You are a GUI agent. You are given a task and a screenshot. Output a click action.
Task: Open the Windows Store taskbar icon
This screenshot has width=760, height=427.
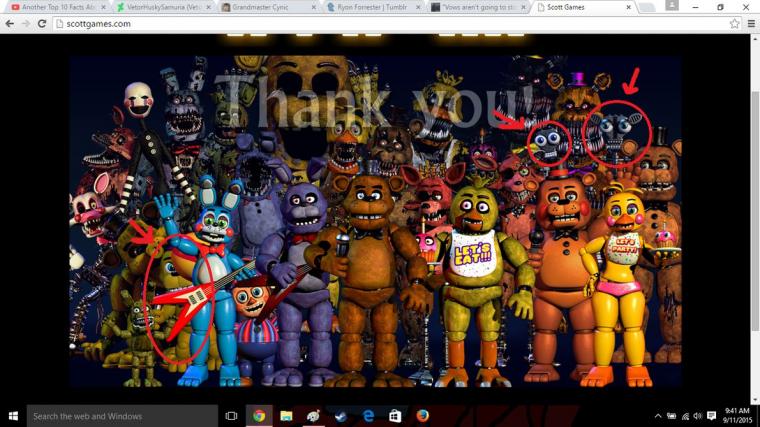(x=395, y=416)
